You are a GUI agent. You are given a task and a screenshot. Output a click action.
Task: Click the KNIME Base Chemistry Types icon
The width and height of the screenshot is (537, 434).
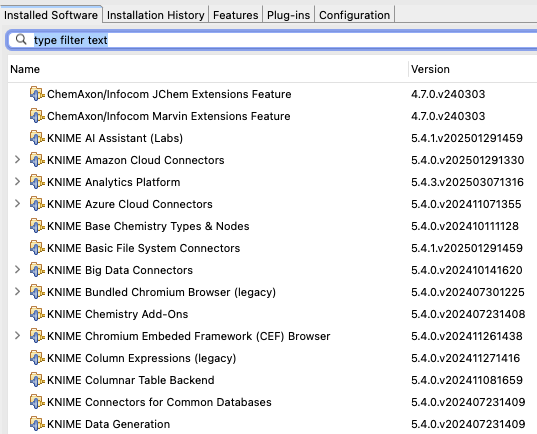tap(37, 226)
